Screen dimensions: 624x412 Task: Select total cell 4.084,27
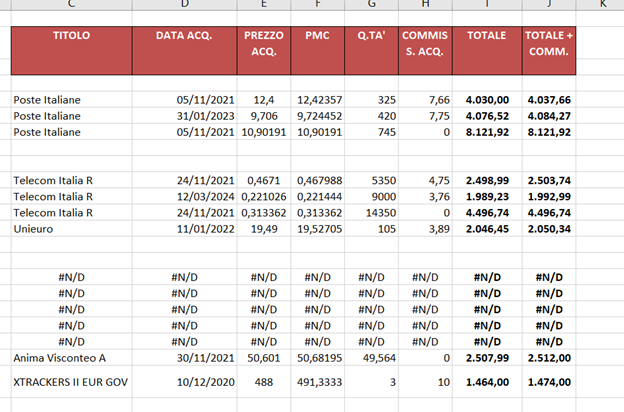(x=549, y=116)
